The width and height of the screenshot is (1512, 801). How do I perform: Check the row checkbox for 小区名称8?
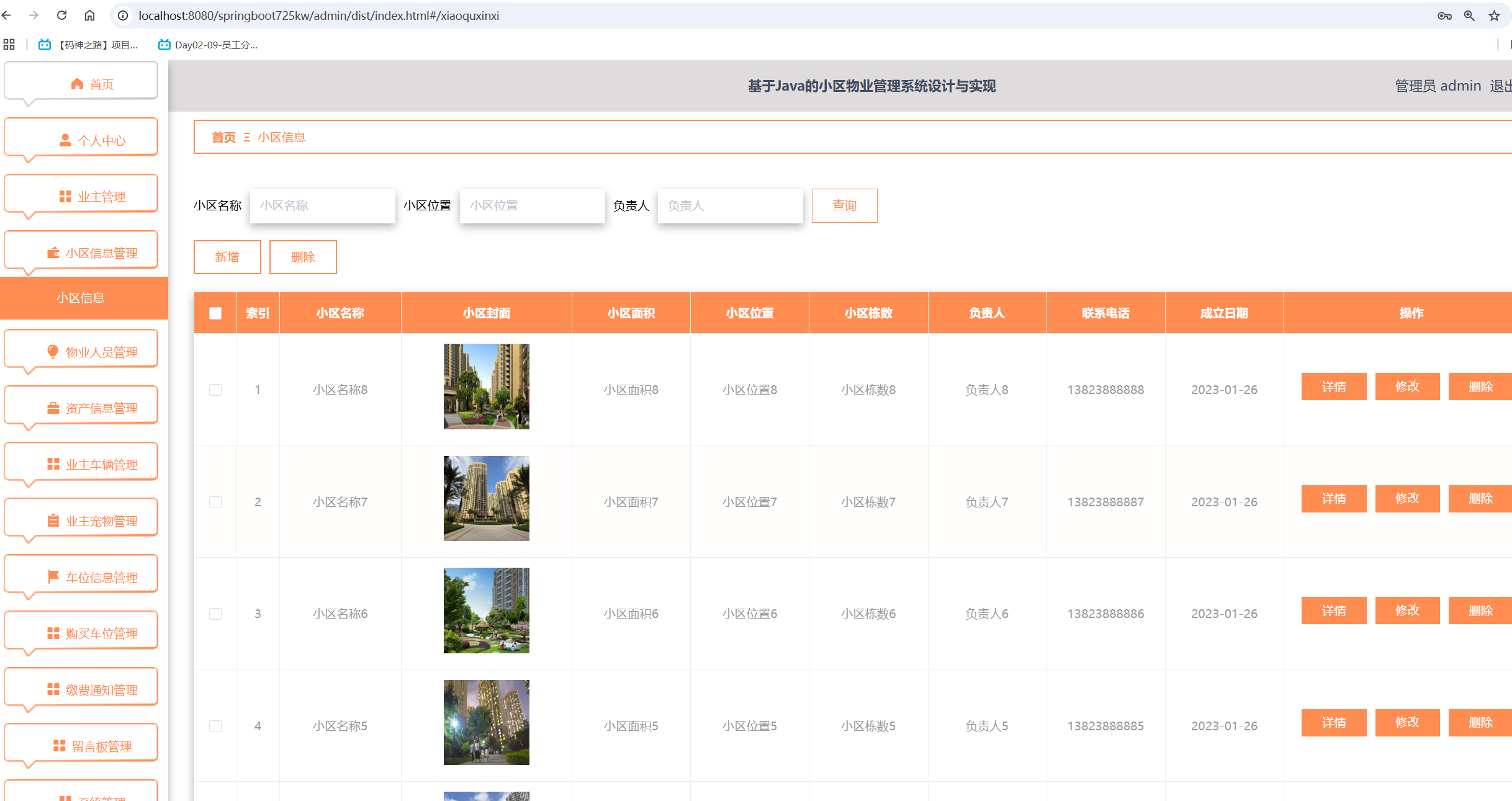[x=215, y=390]
